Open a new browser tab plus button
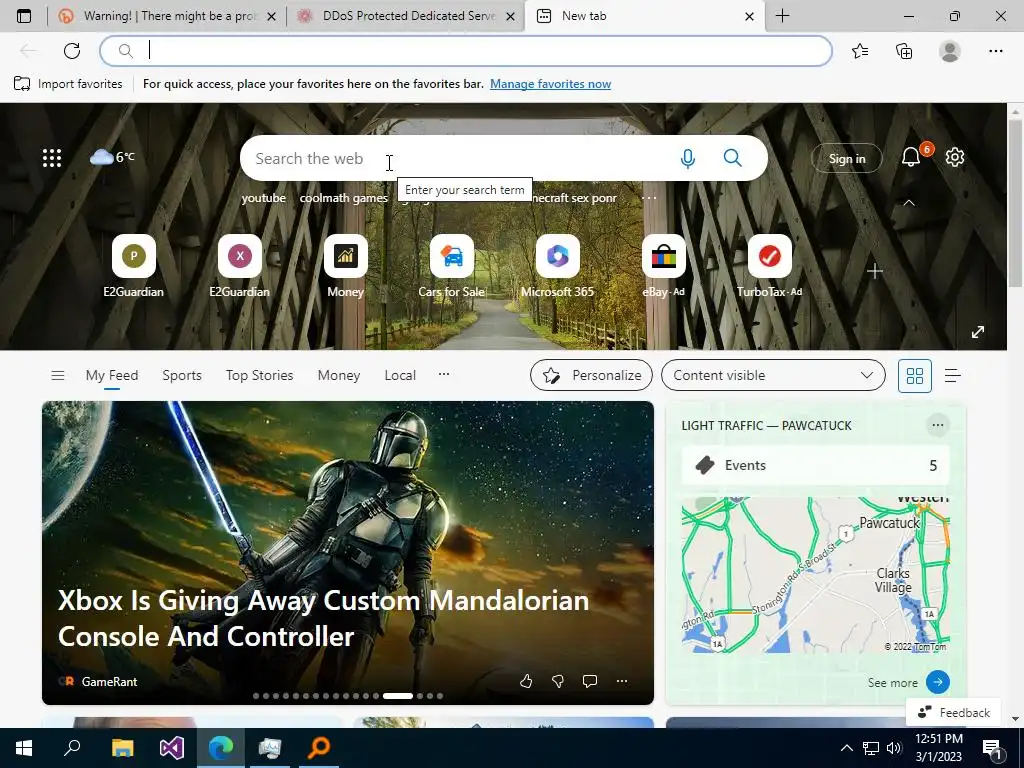The width and height of the screenshot is (1024, 768). point(782,16)
